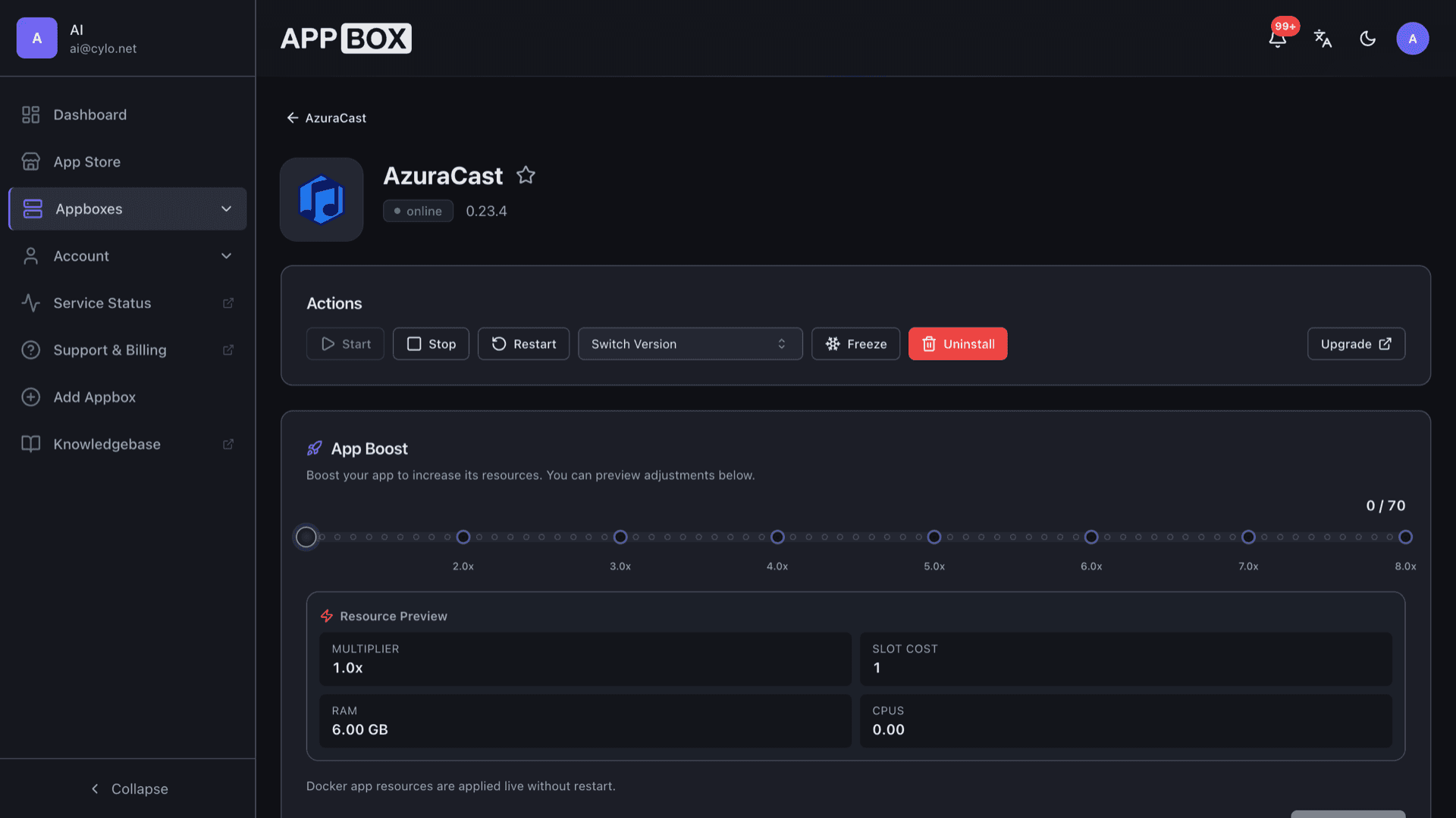Click the ai@cylo.net email text
Image resolution: width=1456 pixels, height=818 pixels.
[x=103, y=49]
